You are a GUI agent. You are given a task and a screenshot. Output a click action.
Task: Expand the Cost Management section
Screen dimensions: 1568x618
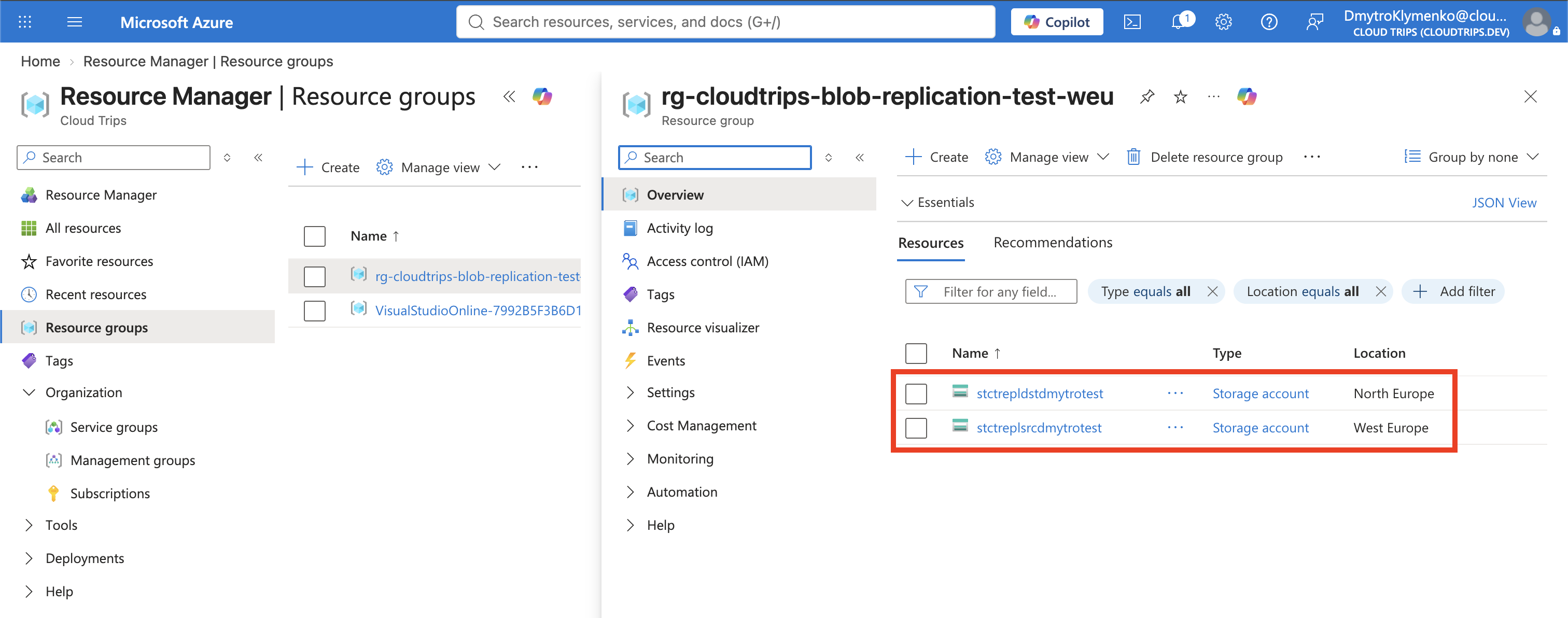coord(630,426)
